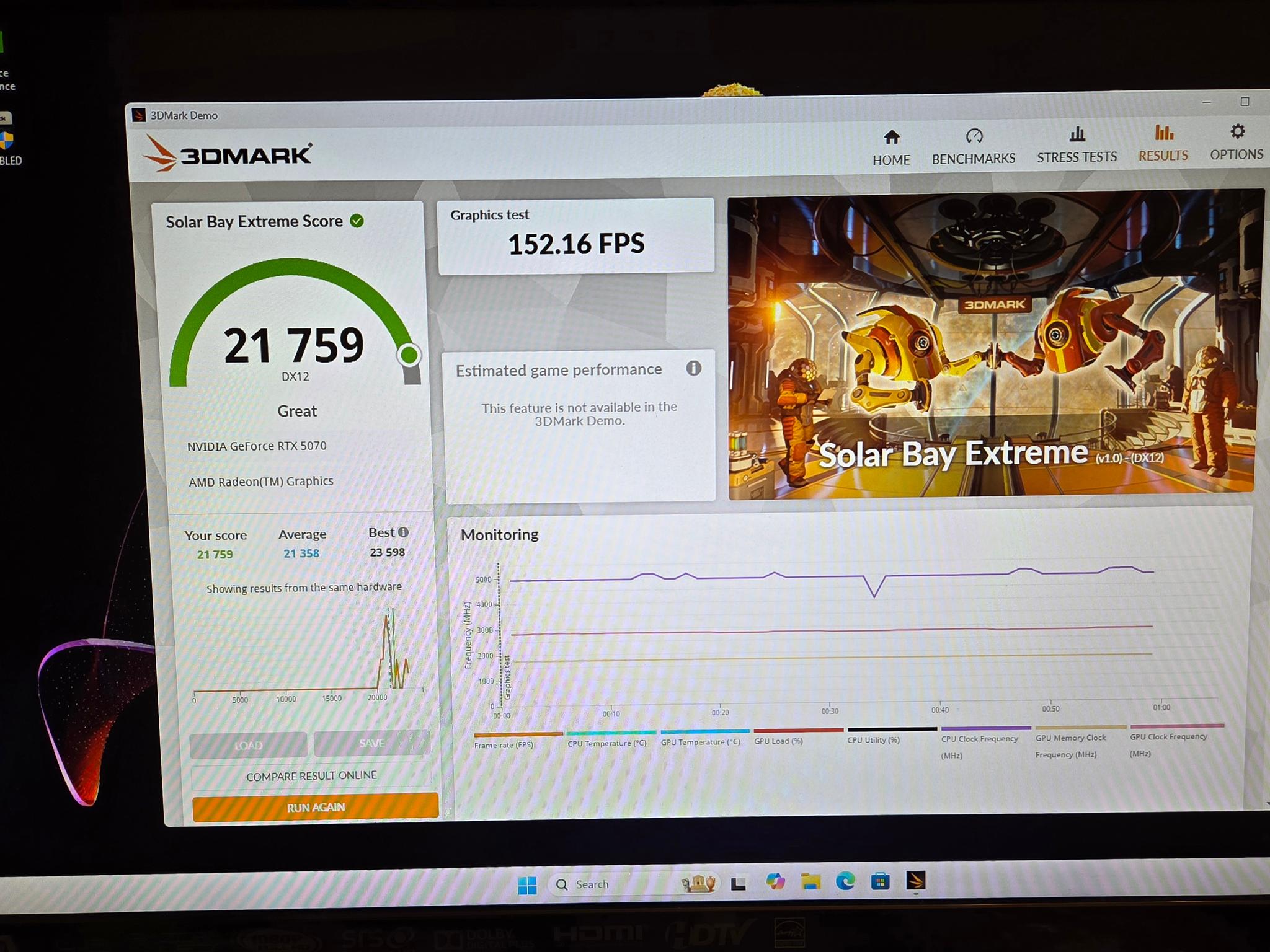Screen dimensions: 1270x952
Task: Click the green marker on score gauge
Action: [x=409, y=355]
